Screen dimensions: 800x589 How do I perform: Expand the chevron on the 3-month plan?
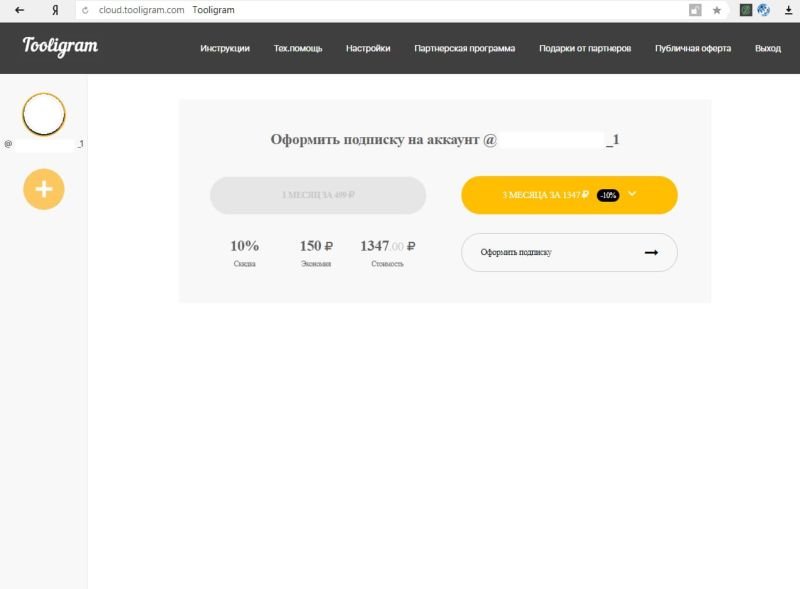coord(632,194)
